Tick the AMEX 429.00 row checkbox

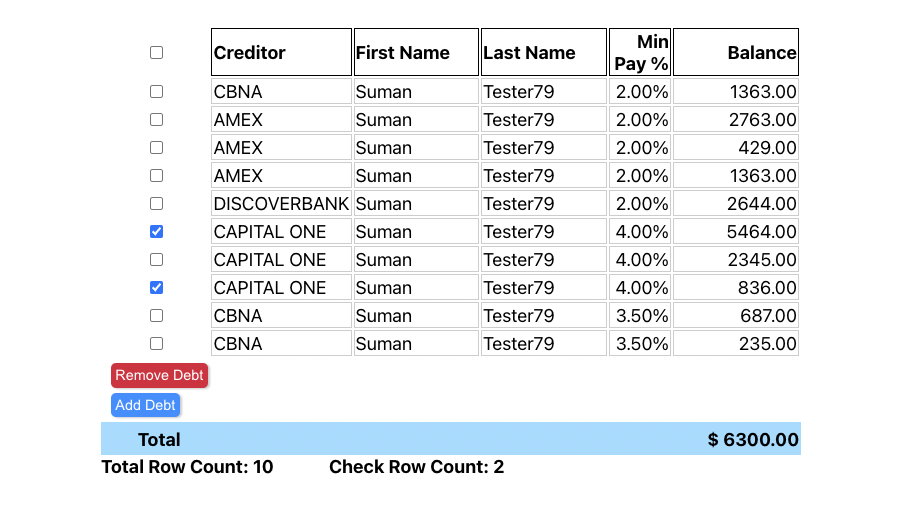(x=156, y=147)
